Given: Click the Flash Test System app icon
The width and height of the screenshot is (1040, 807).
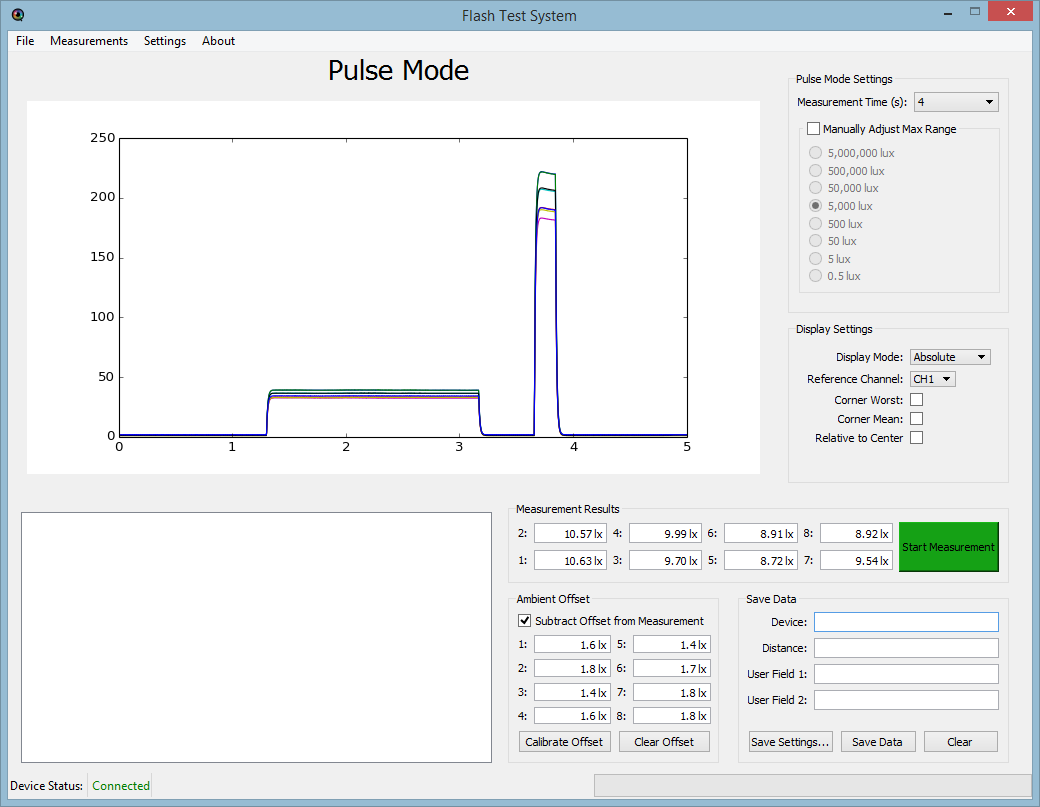Looking at the screenshot, I should [18, 15].
